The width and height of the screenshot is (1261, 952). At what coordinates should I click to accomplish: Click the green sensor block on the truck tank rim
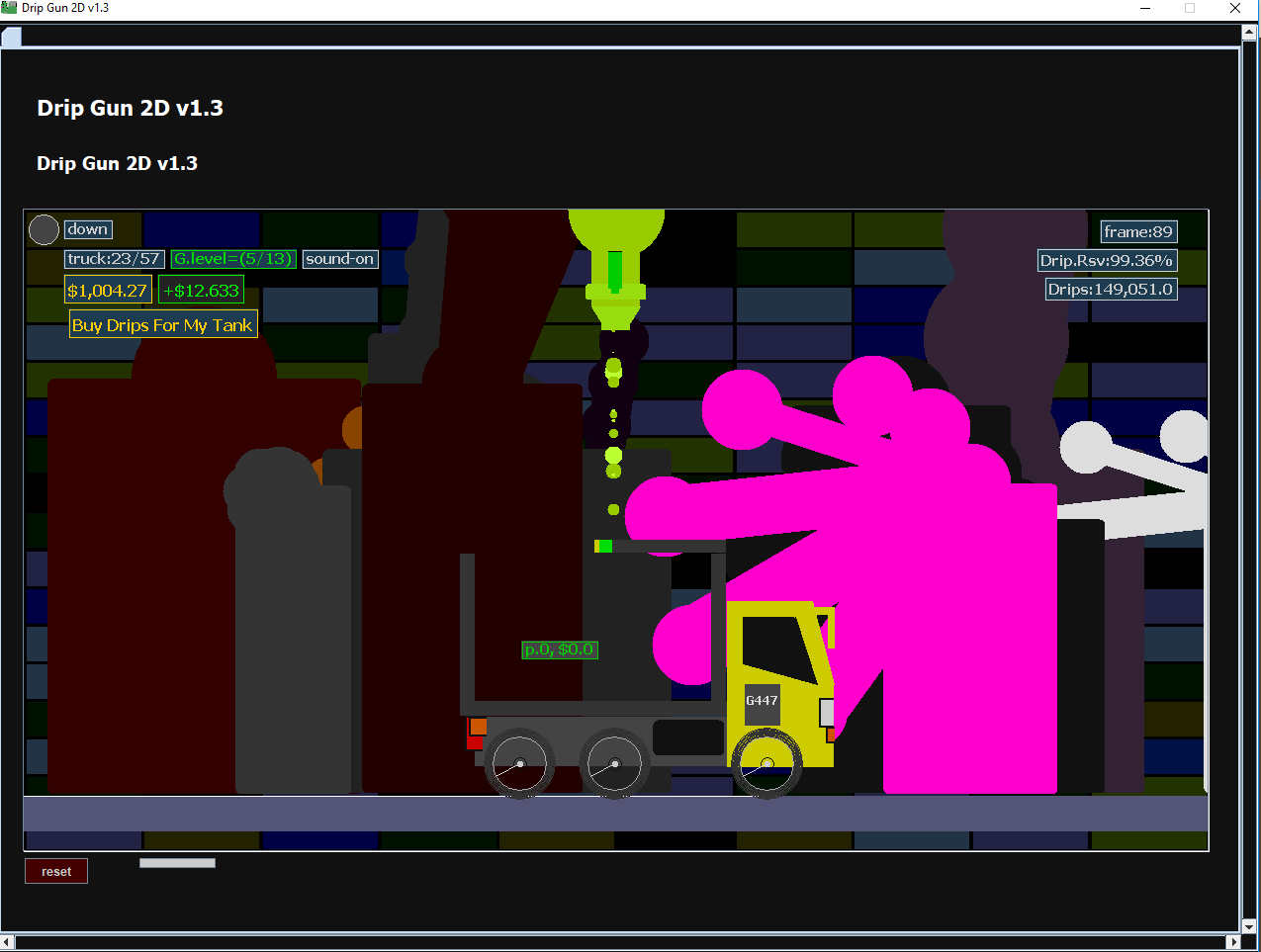click(x=603, y=546)
